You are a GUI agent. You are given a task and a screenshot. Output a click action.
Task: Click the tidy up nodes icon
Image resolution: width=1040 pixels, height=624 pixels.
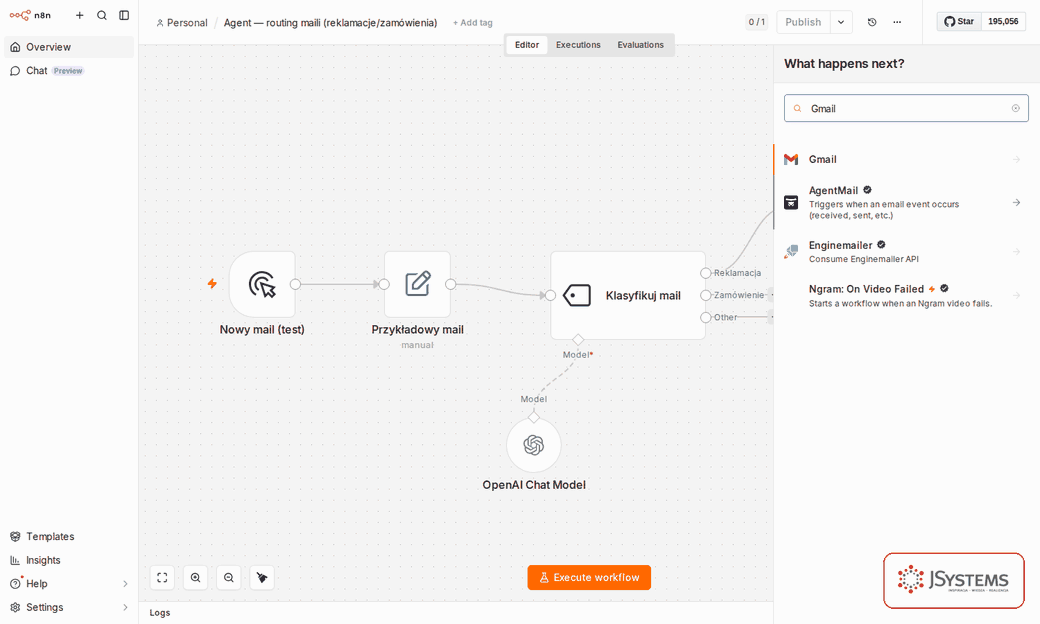(262, 578)
